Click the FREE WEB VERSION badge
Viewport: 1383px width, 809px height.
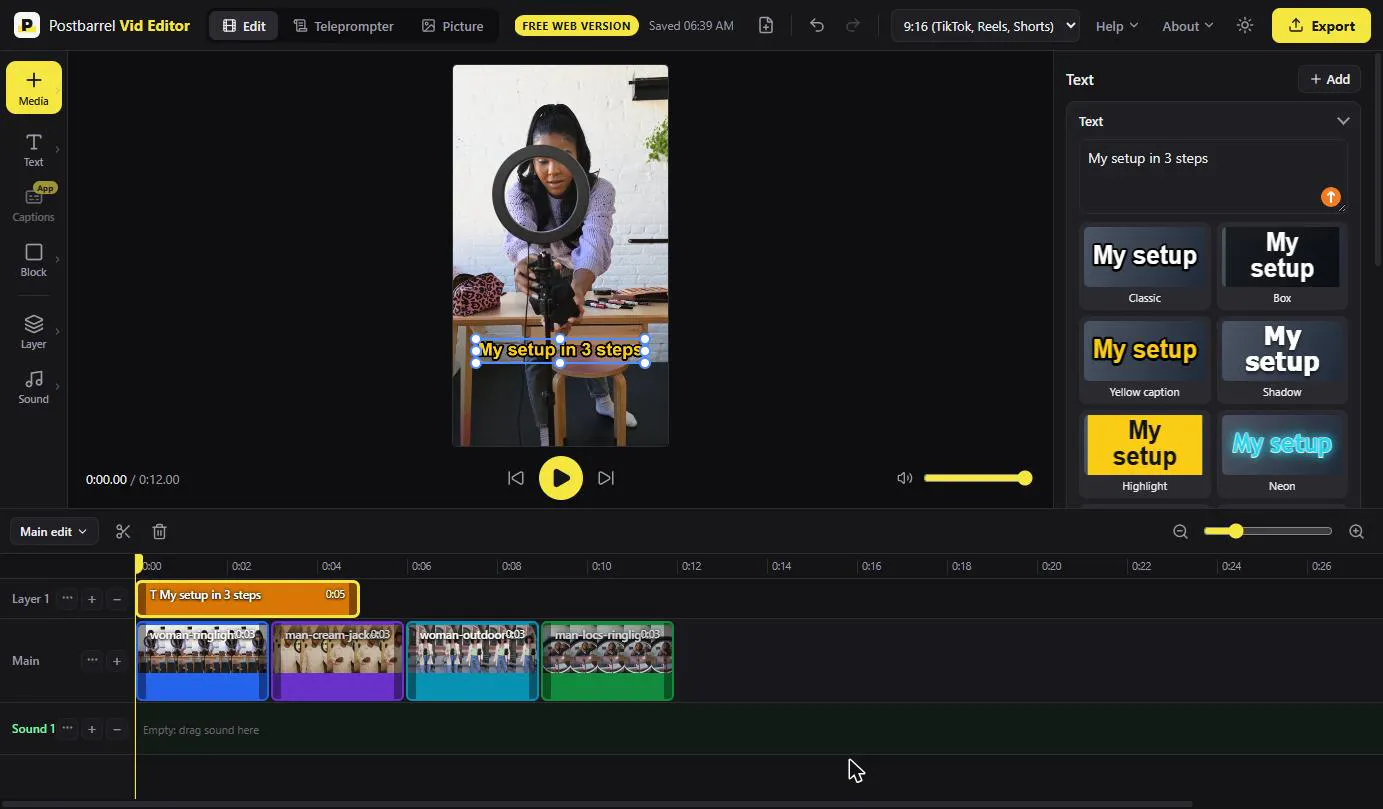[x=577, y=26]
